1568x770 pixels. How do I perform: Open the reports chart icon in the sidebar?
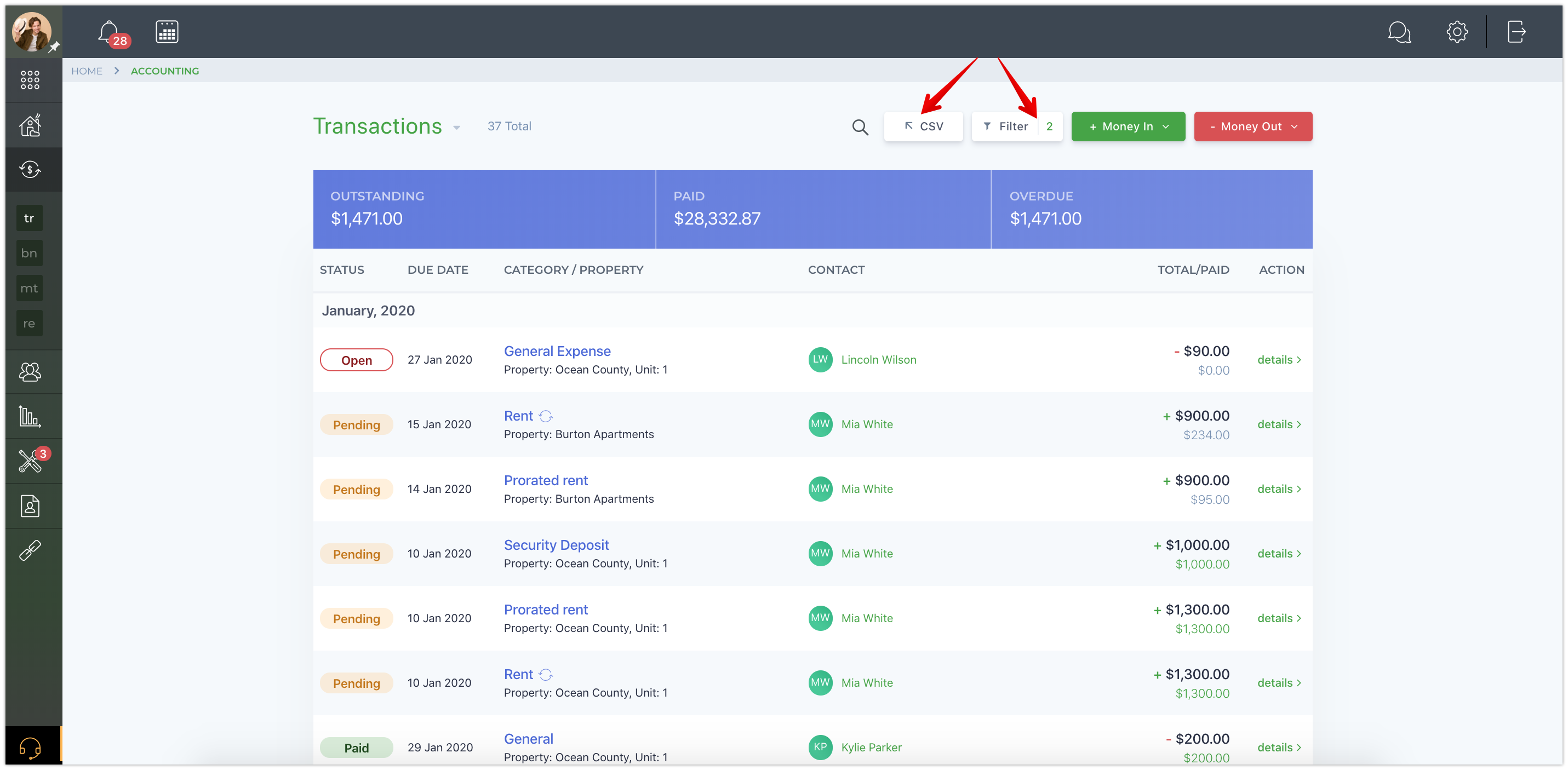click(30, 416)
